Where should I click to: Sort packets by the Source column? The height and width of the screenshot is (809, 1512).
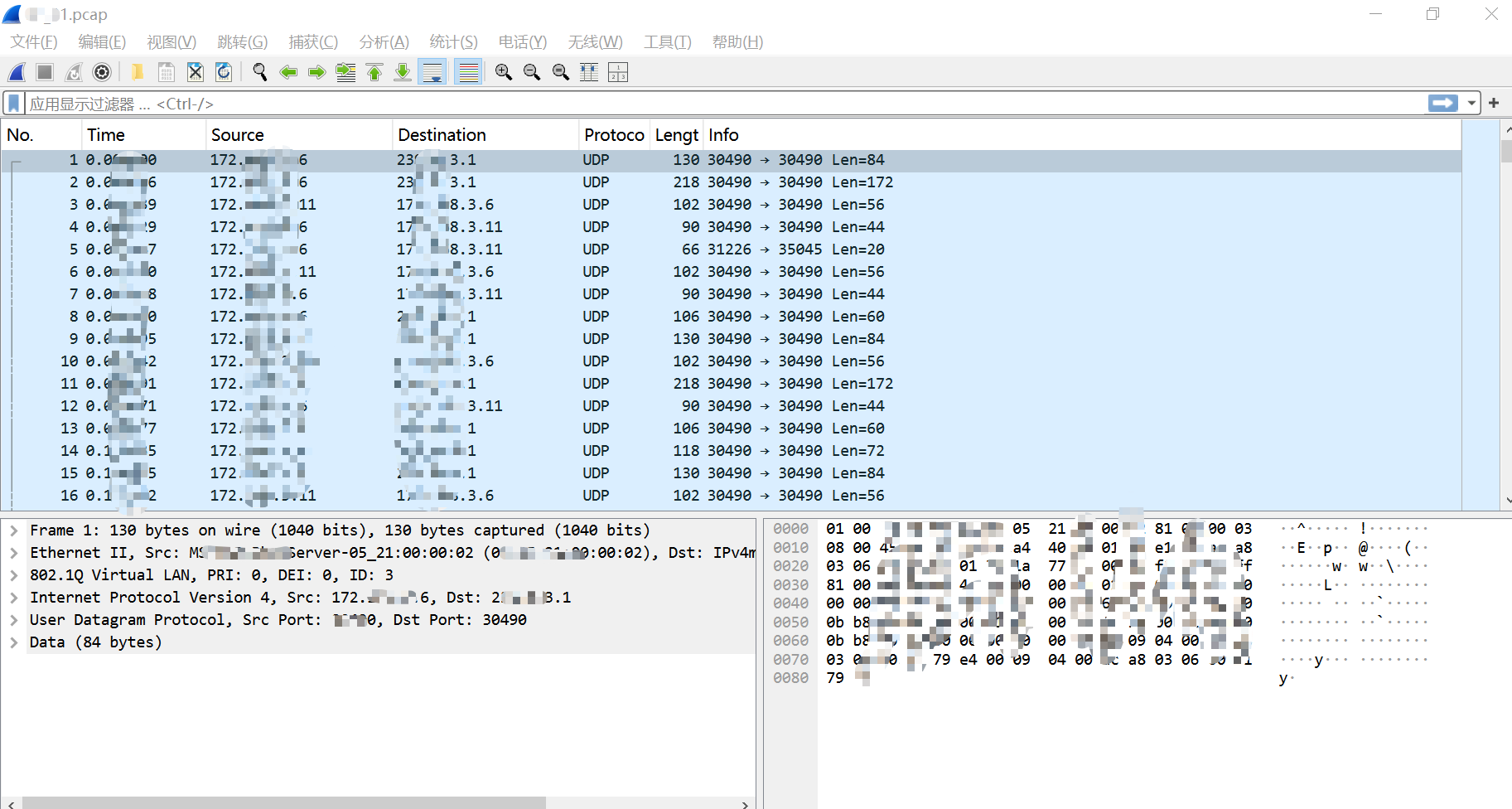299,135
